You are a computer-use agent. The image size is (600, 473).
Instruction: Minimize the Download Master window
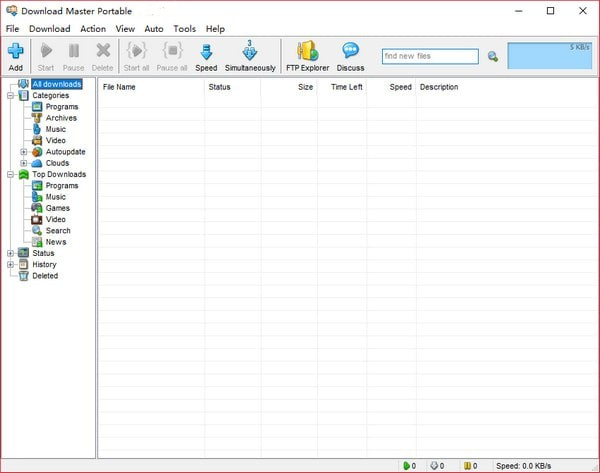(x=519, y=11)
